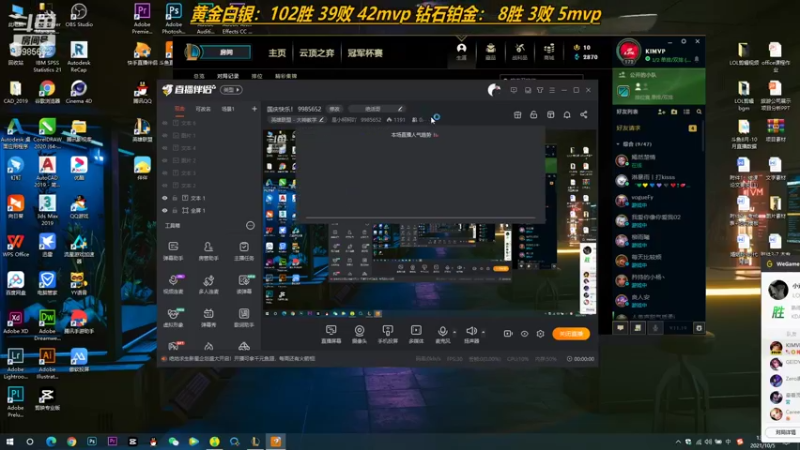This screenshot has height=450, width=800.
Task: Open OBS Studio desktop shortcut
Action: click(x=79, y=15)
